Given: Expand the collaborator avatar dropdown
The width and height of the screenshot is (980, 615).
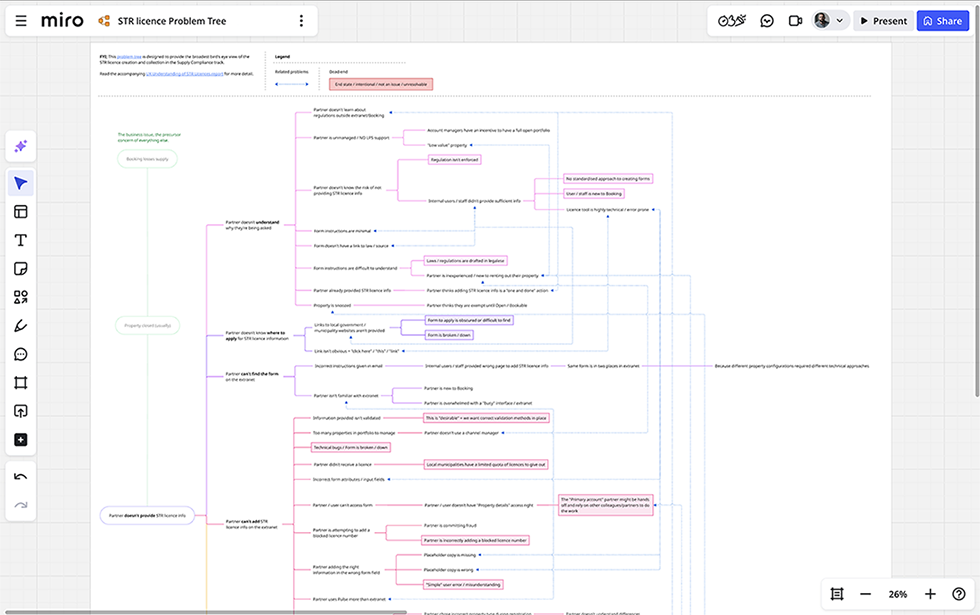Looking at the screenshot, I should coord(839,20).
